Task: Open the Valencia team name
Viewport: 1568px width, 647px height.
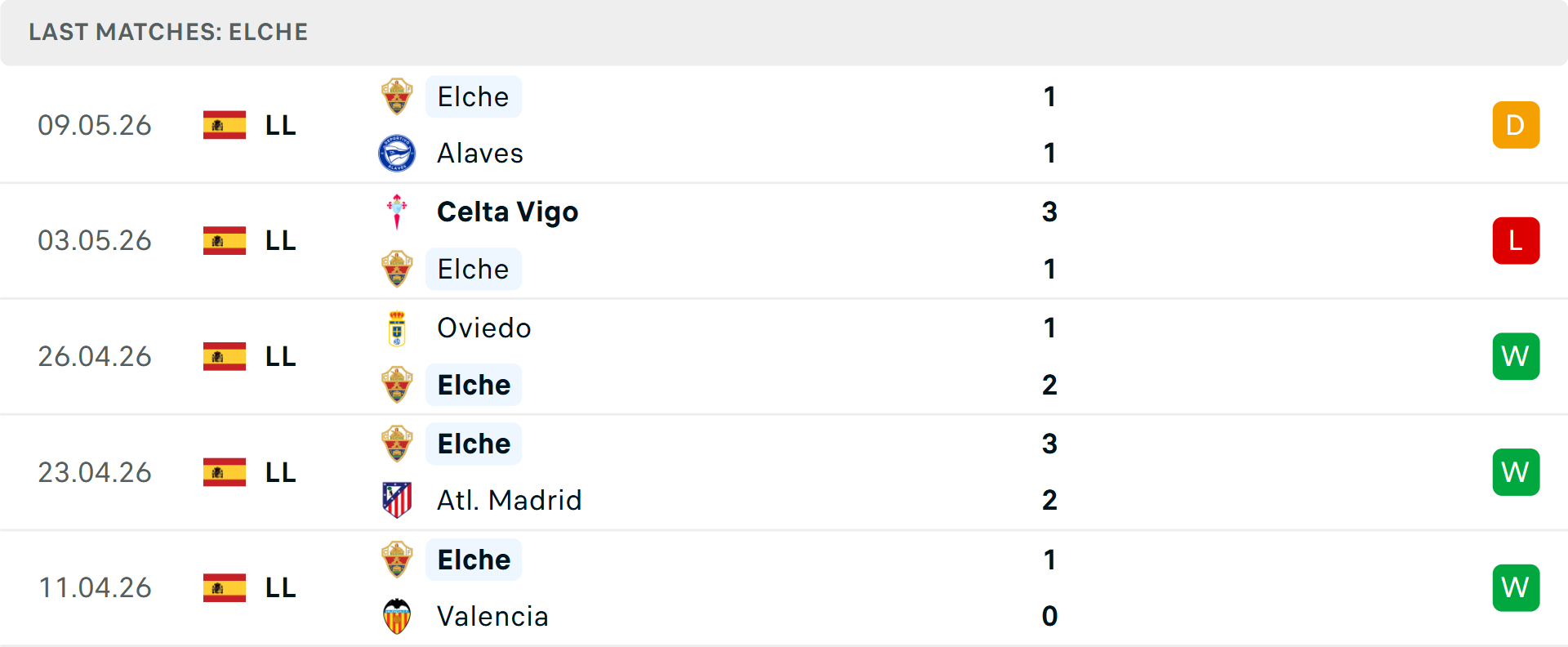Action: click(492, 616)
